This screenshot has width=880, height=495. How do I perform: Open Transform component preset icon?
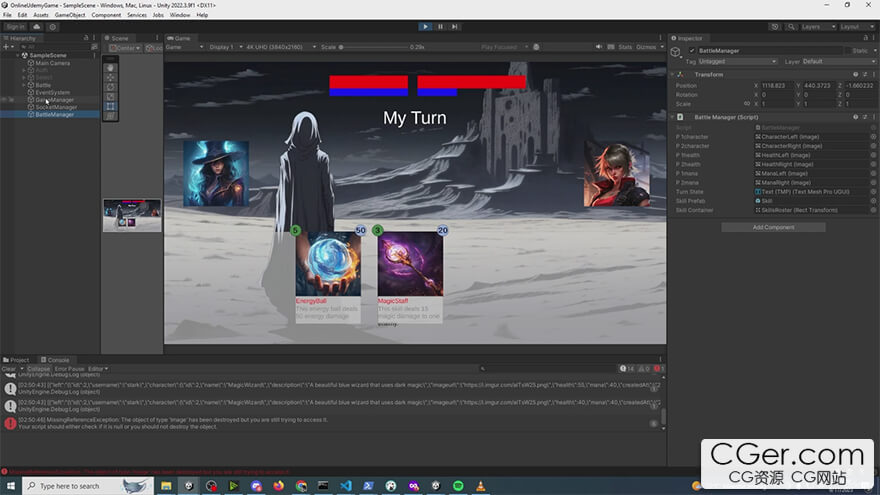865,74
